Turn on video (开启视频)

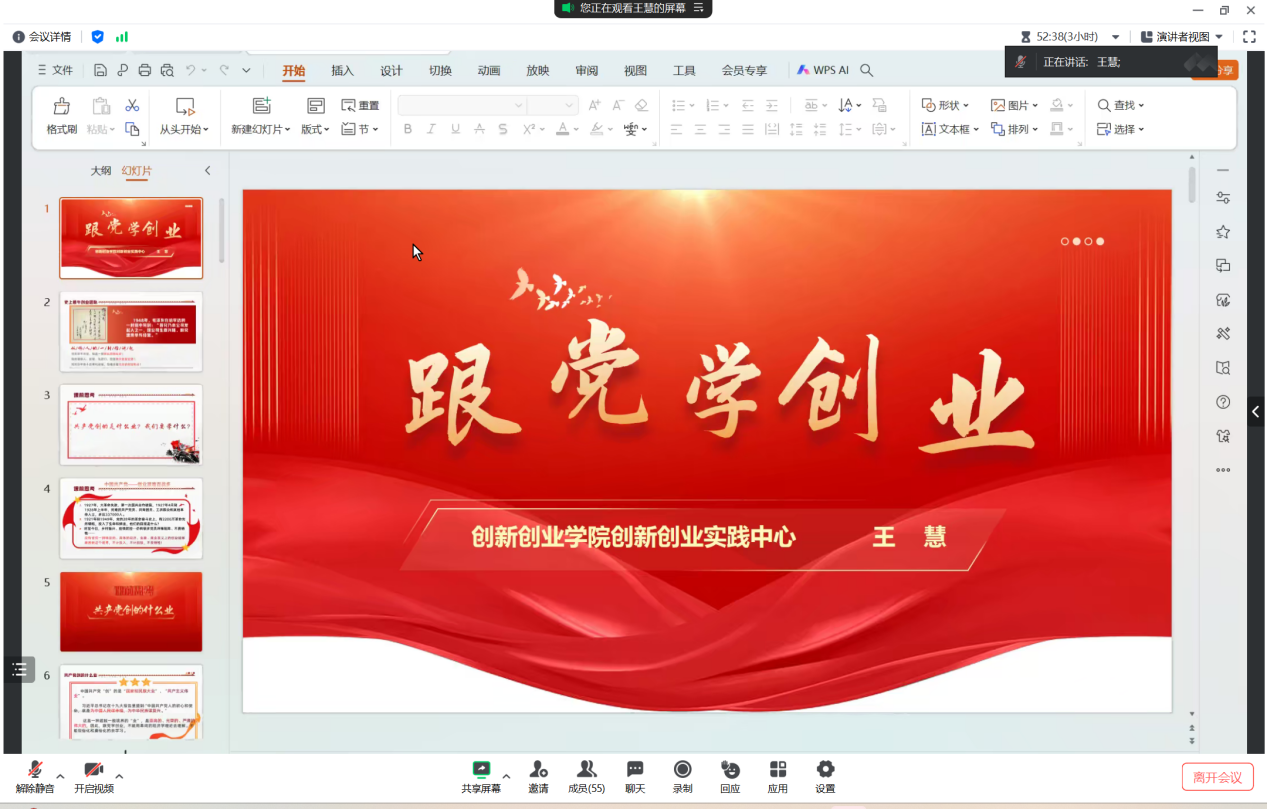tap(93, 769)
